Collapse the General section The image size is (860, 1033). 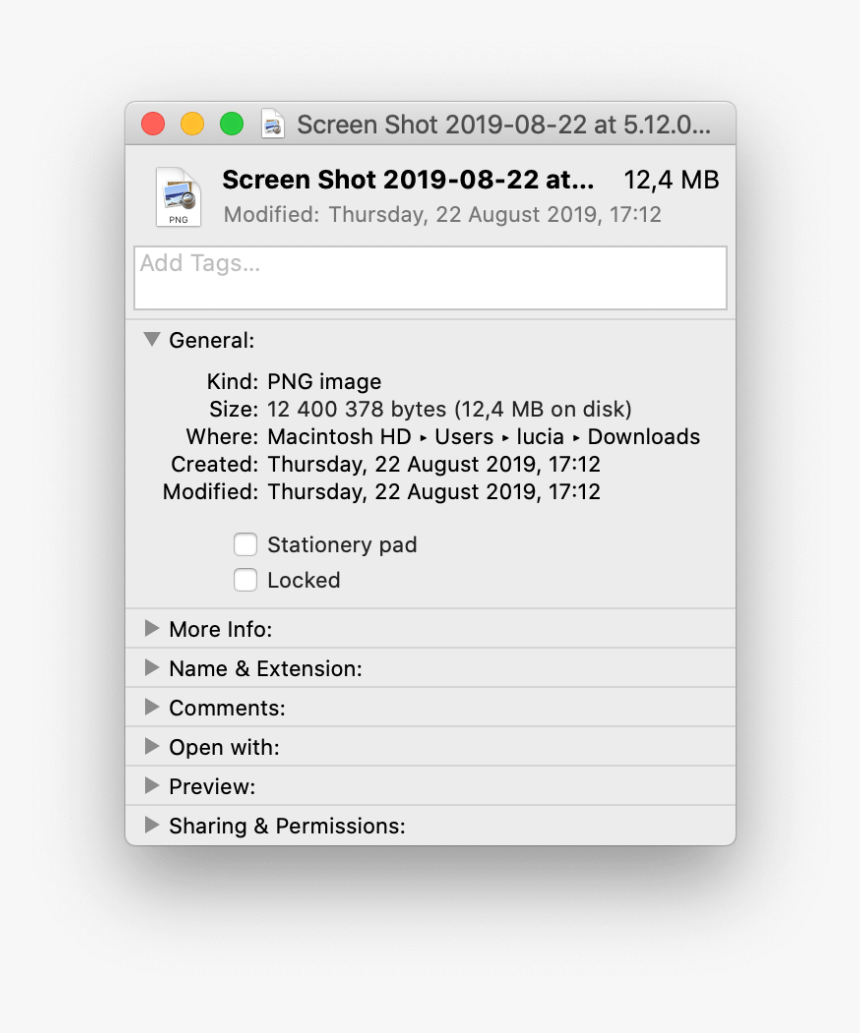152,340
